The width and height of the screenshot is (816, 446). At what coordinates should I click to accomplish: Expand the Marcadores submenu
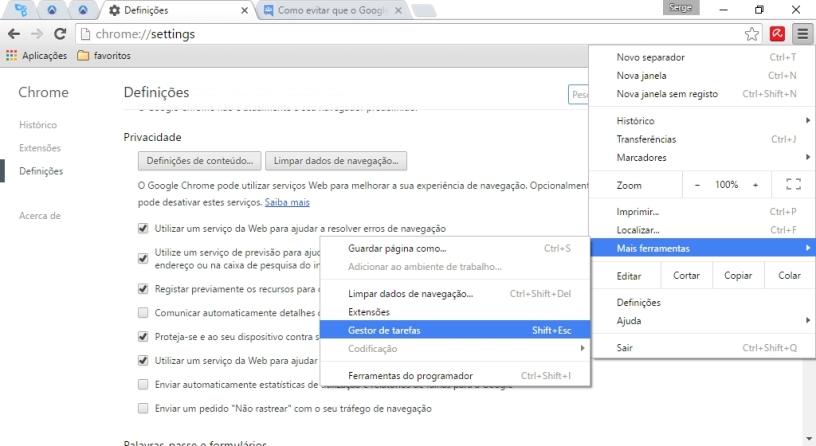click(x=702, y=157)
